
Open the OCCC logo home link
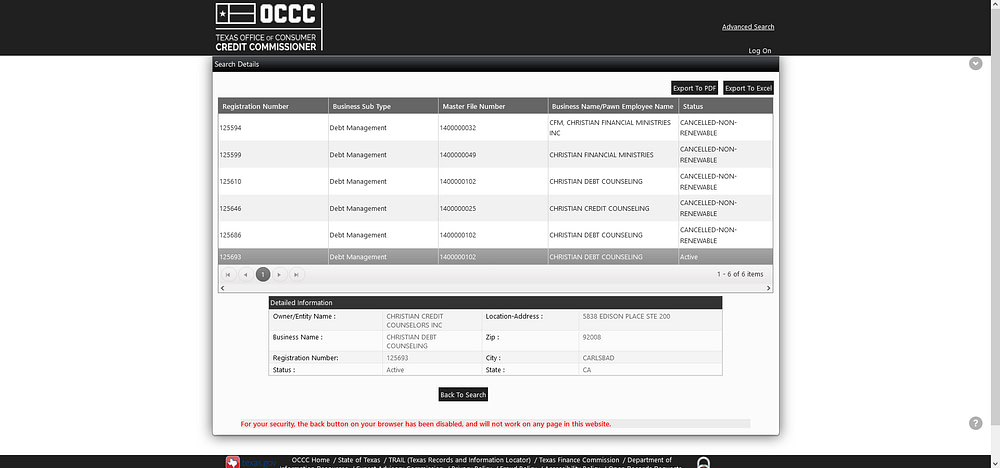coord(268,27)
